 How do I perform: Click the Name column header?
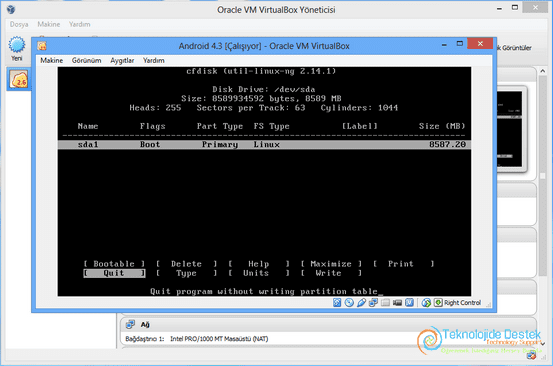(x=88, y=126)
